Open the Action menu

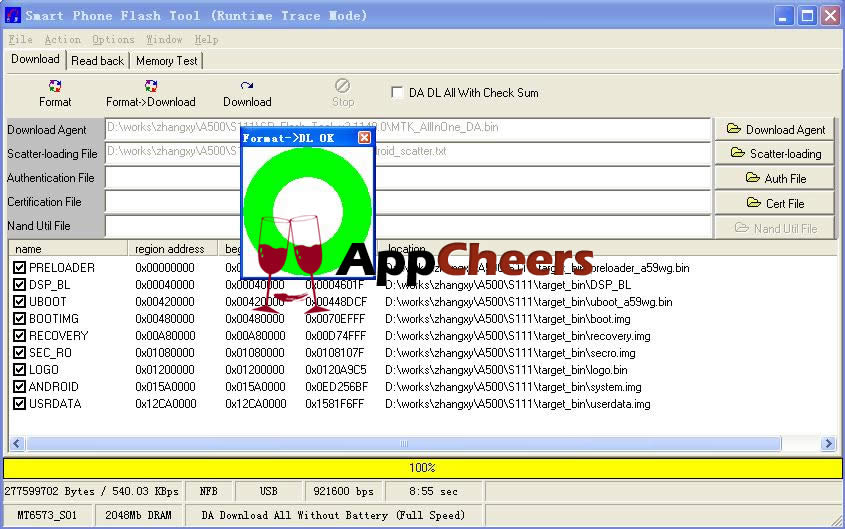(63, 39)
